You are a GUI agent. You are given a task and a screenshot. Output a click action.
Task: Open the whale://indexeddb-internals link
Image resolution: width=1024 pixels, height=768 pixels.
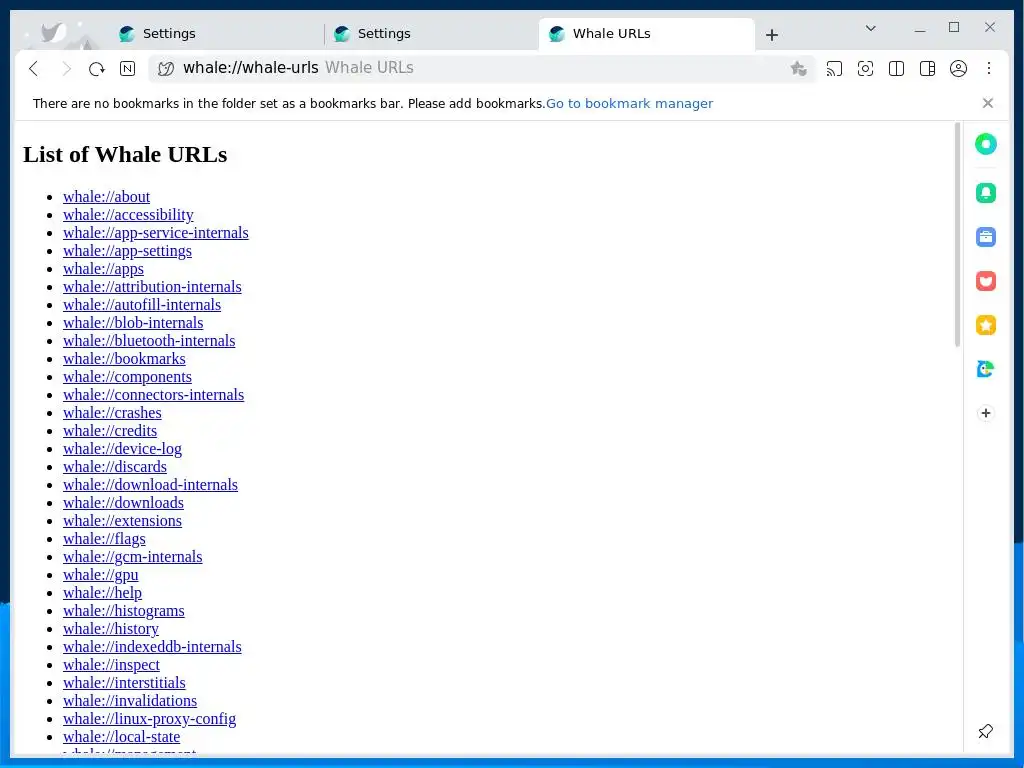point(152,647)
